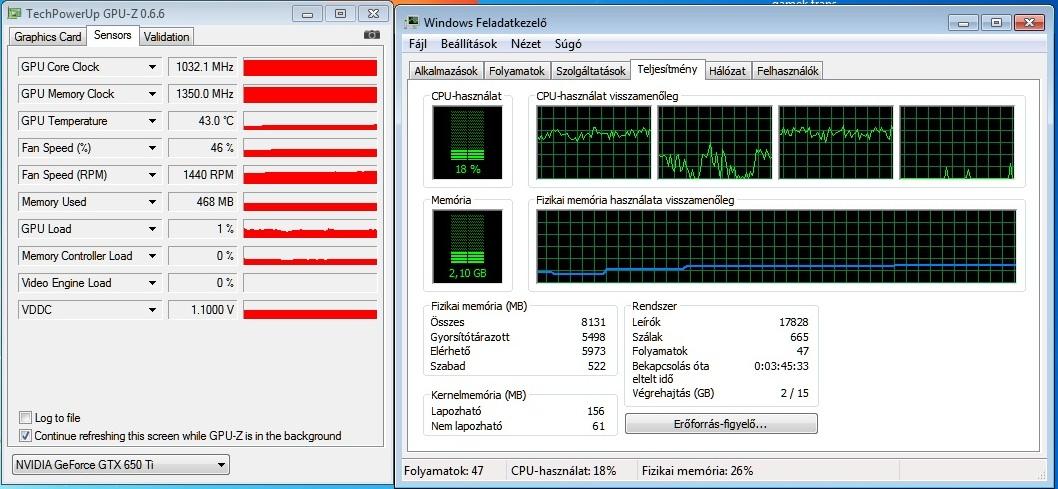This screenshot has height=489, width=1058.
Task: Click the Elérhető 5973 value
Action: coord(593,351)
